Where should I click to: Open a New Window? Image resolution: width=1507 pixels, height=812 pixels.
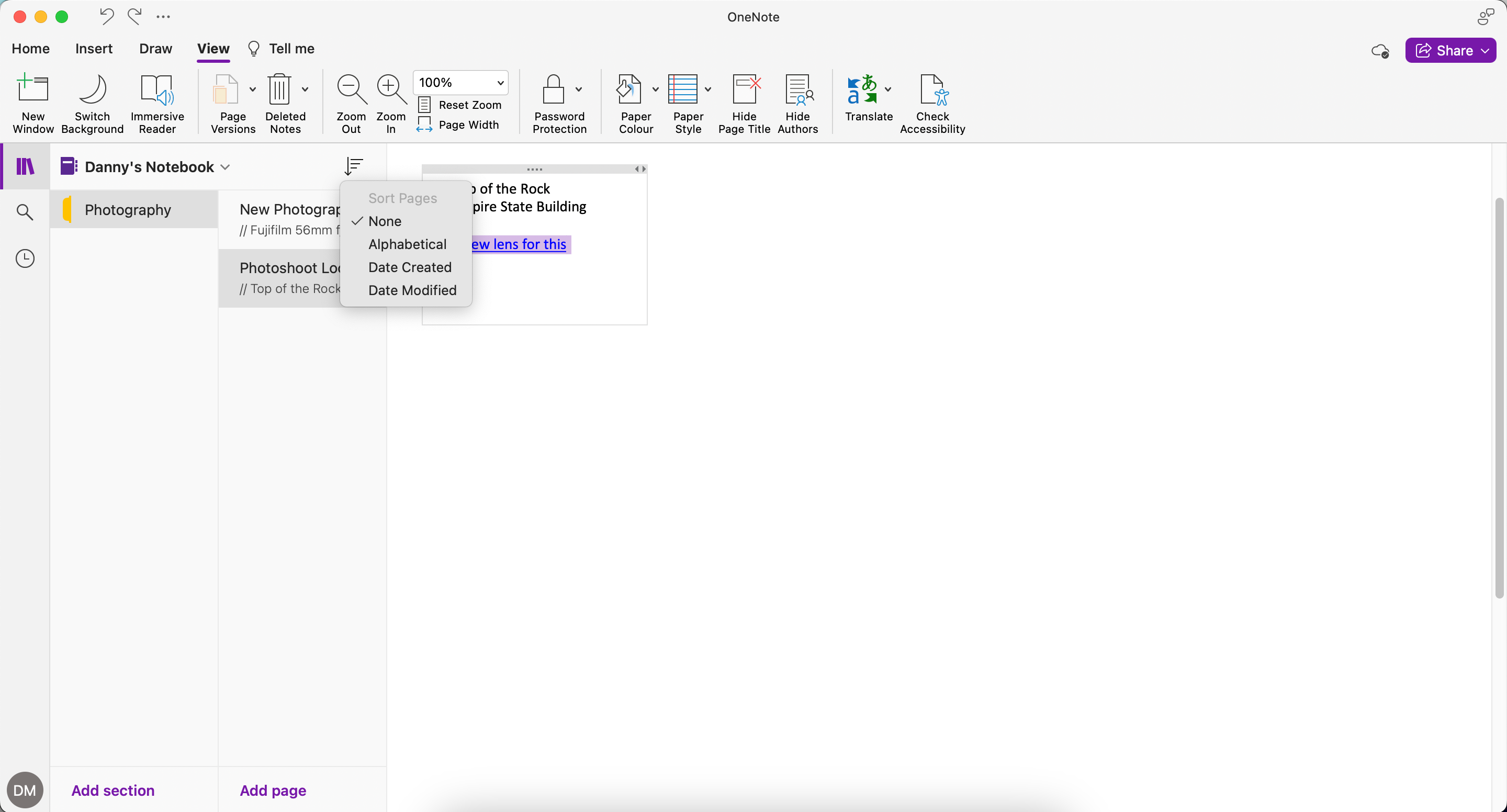(33, 103)
